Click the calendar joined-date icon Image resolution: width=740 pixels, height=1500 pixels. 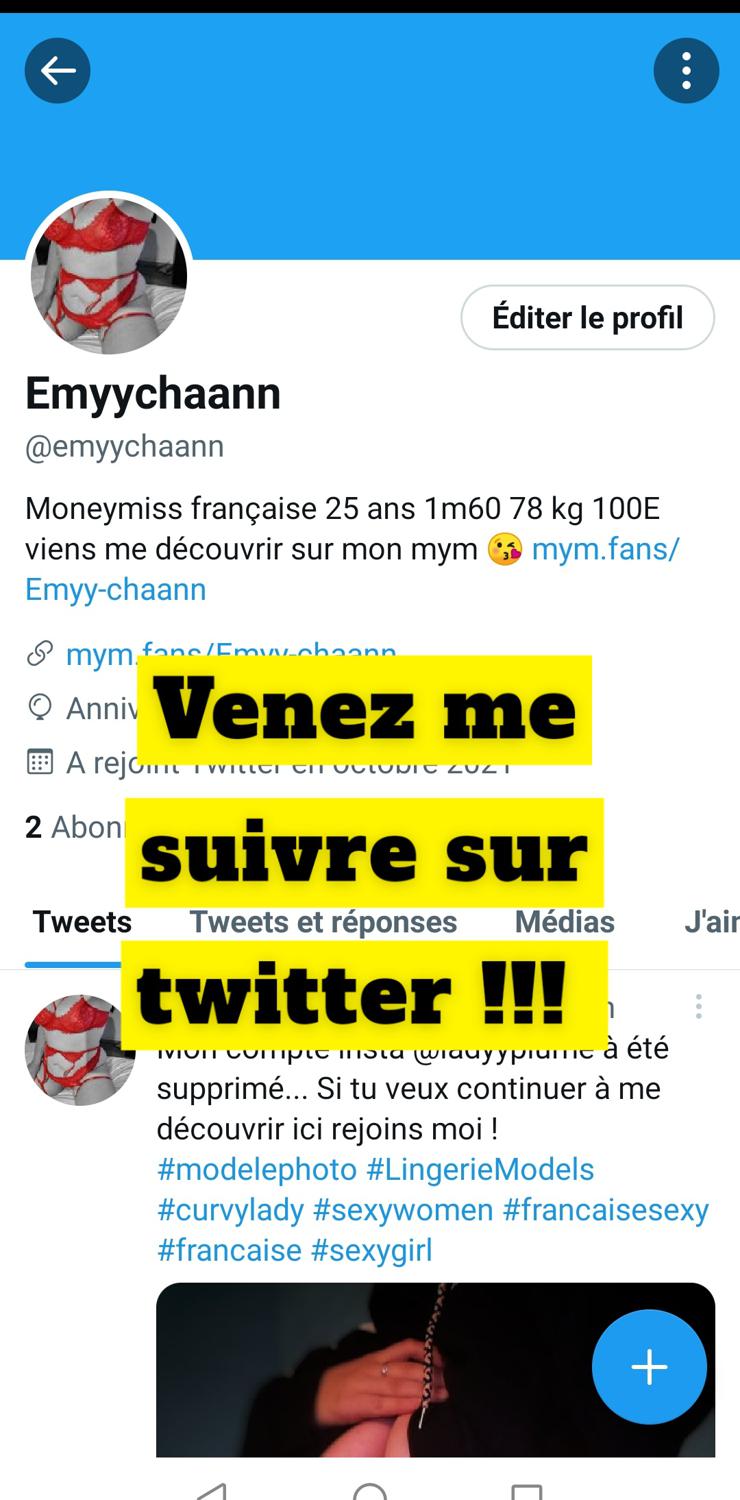pos(39,763)
